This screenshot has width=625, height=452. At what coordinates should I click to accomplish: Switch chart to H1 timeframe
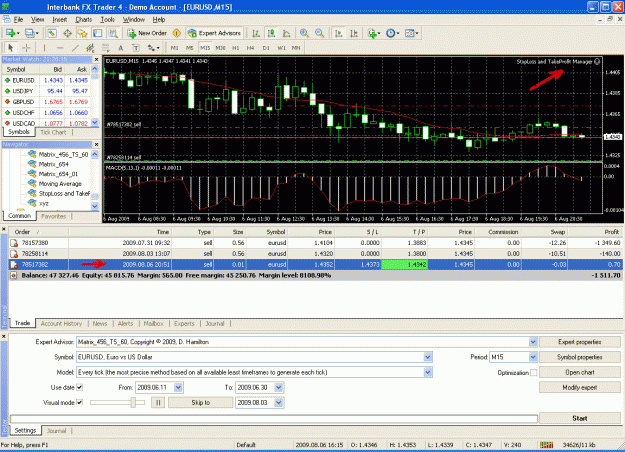point(236,48)
